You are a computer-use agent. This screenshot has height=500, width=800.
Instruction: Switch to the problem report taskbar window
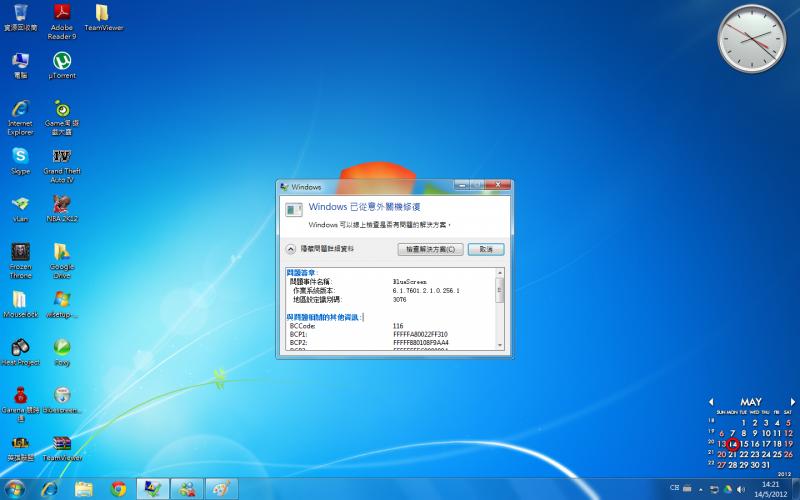click(x=153, y=489)
